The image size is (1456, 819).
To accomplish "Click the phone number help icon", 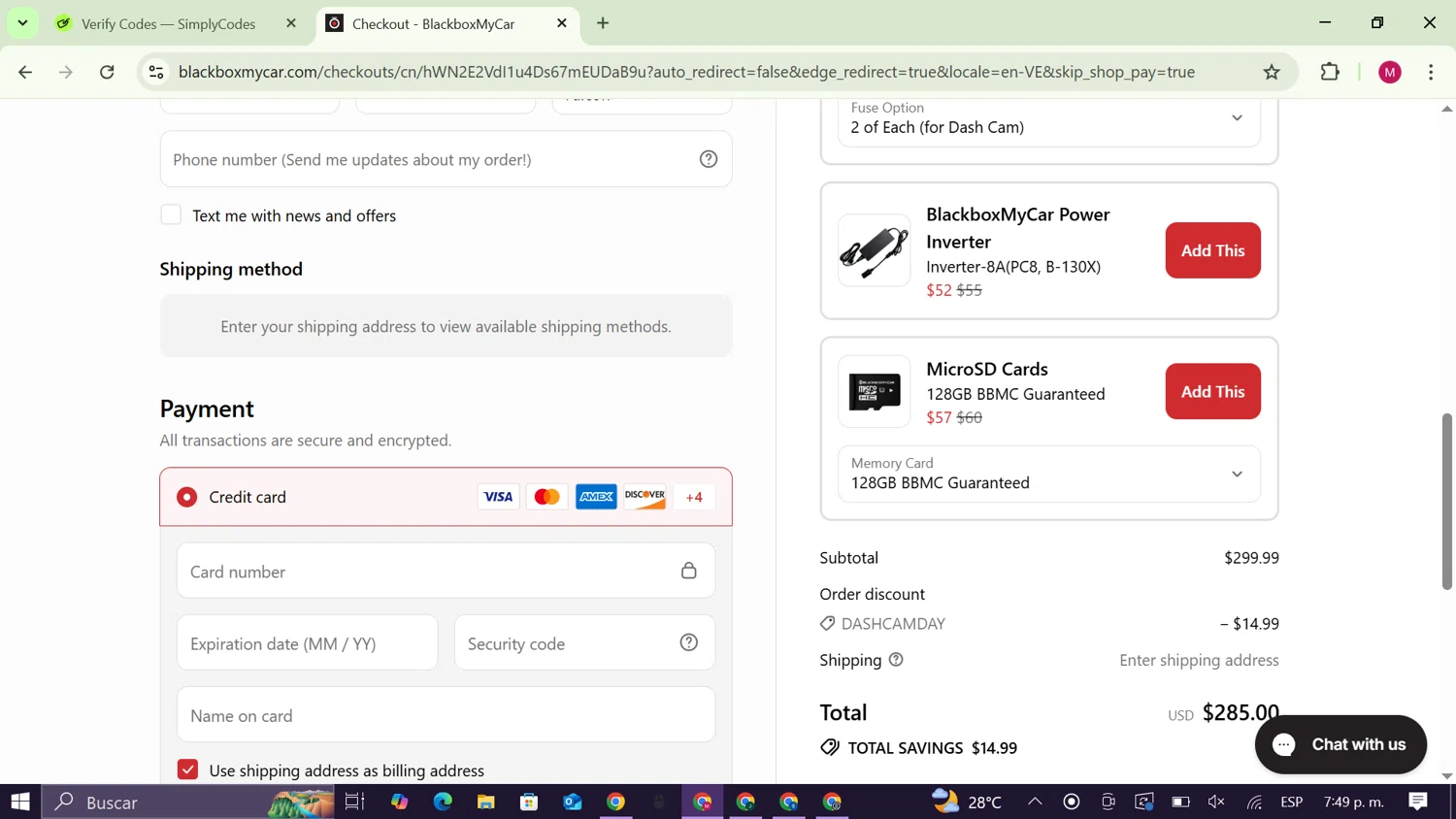I will tap(709, 159).
